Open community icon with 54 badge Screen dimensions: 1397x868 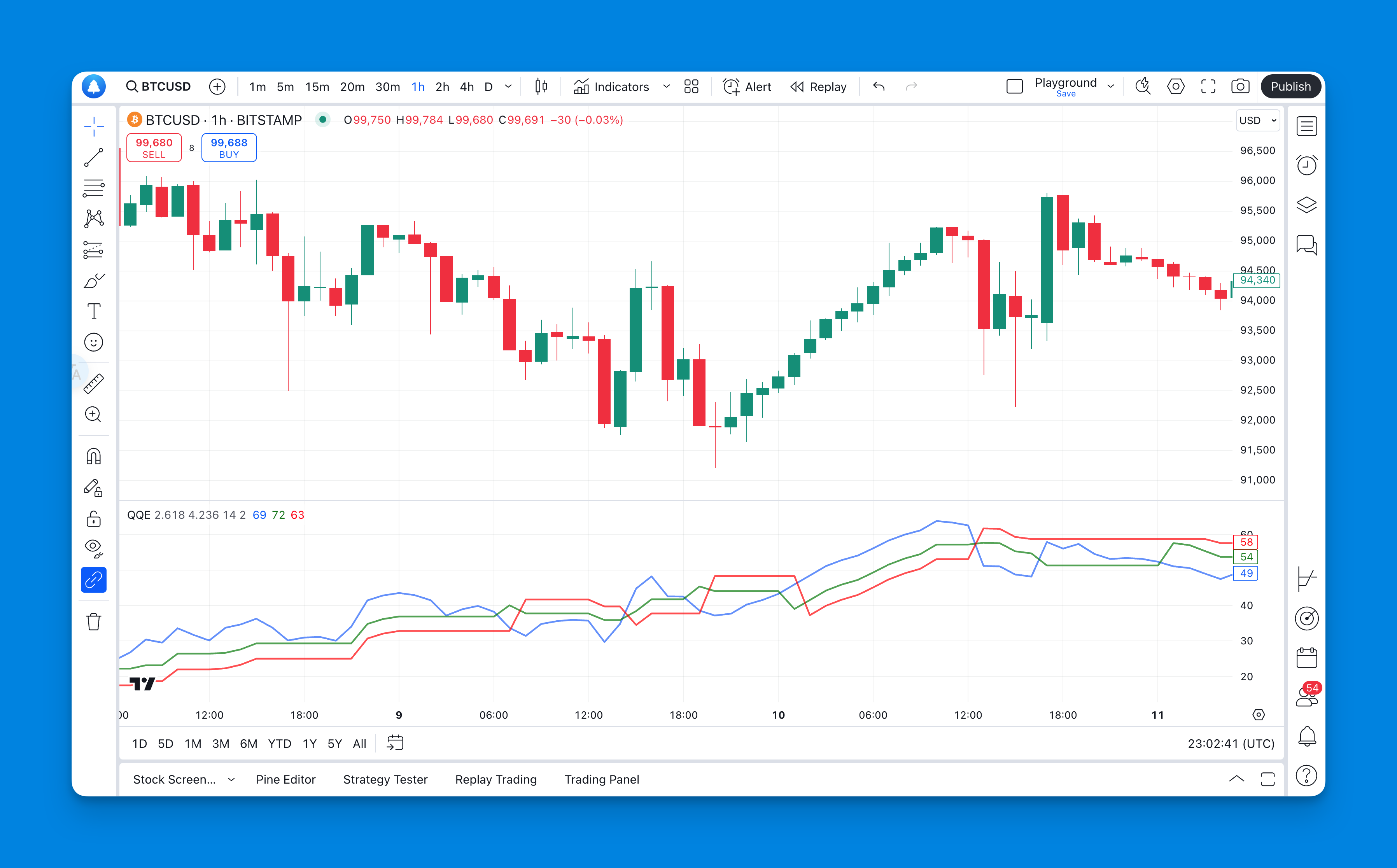[x=1308, y=695]
